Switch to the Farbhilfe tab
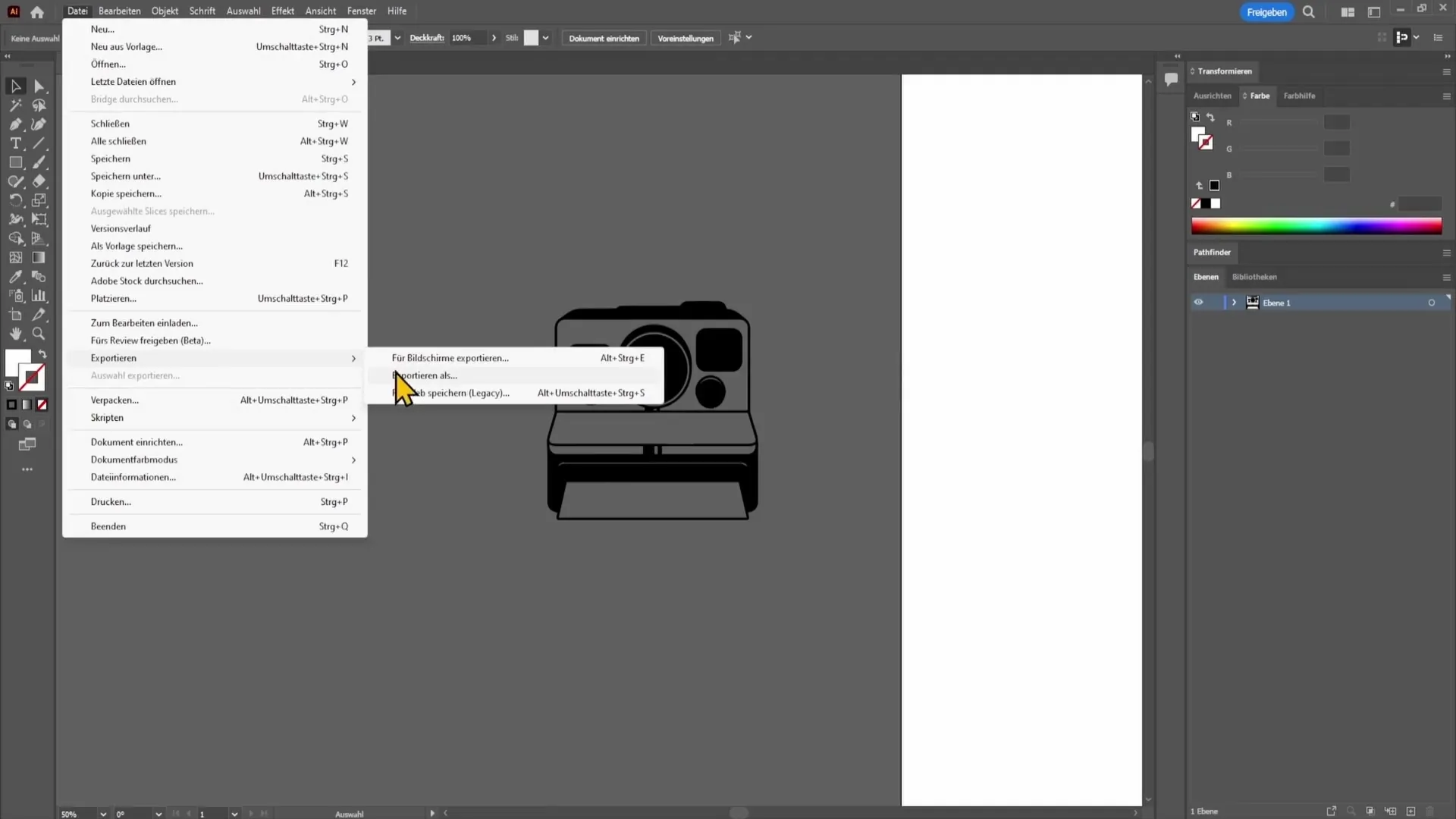The height and width of the screenshot is (819, 1456). [1299, 96]
